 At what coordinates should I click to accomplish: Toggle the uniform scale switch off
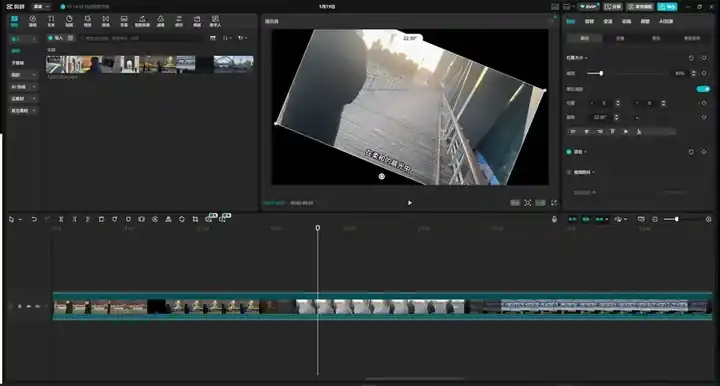coord(703,89)
